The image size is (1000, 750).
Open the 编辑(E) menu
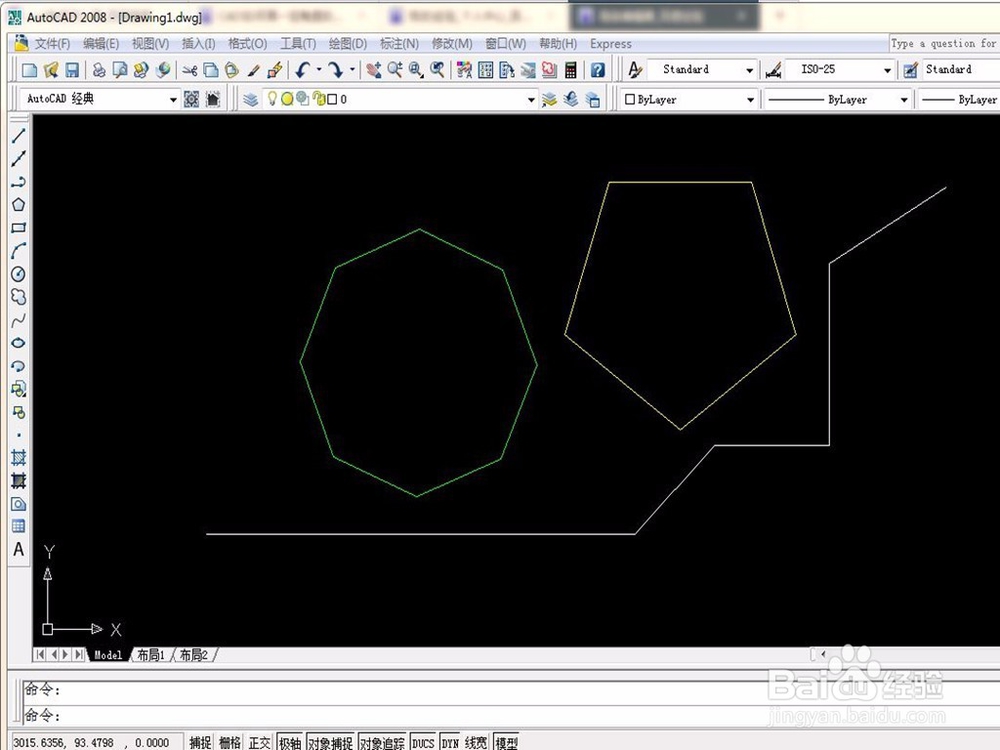(x=101, y=43)
